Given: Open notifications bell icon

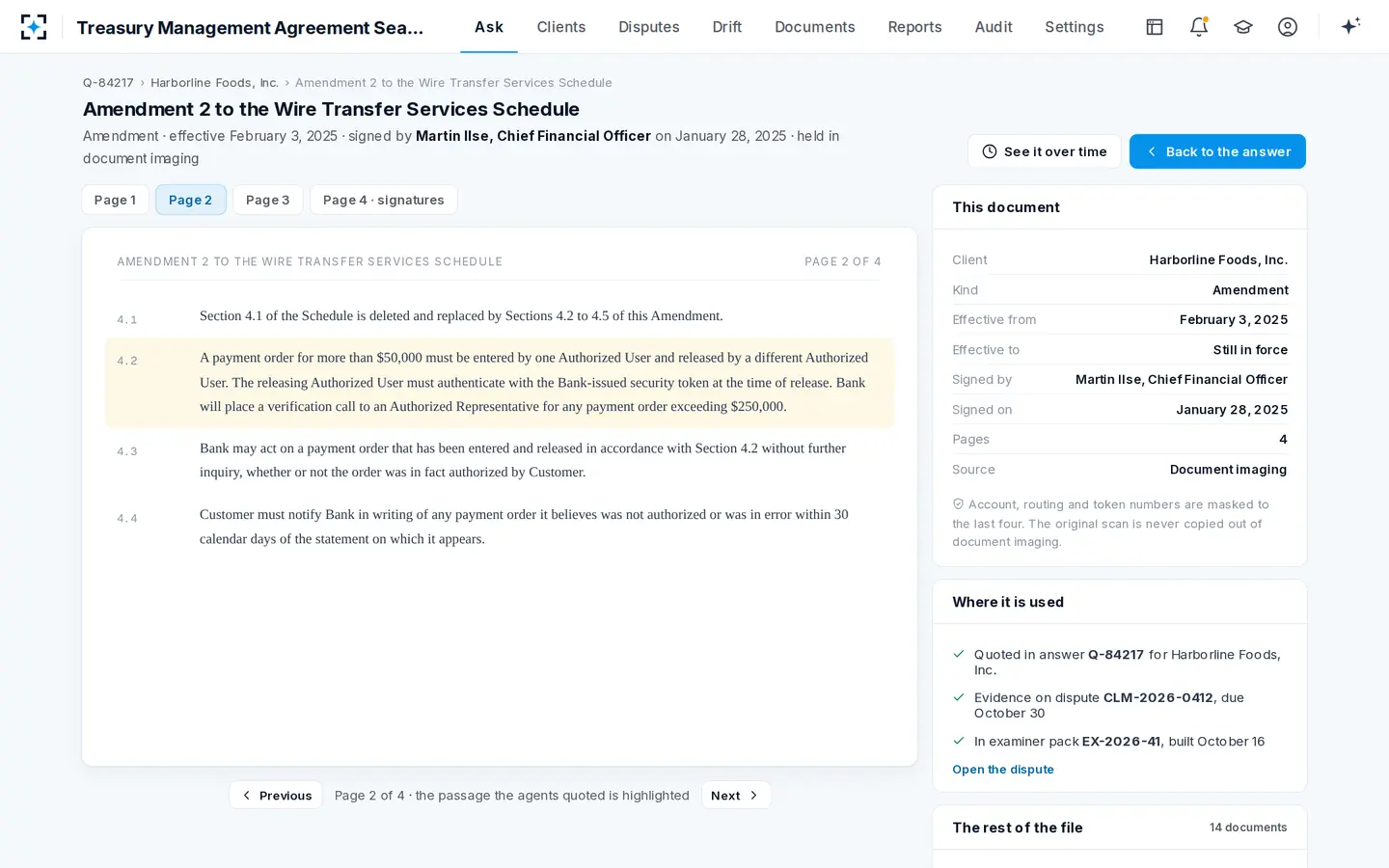Looking at the screenshot, I should click(1199, 27).
